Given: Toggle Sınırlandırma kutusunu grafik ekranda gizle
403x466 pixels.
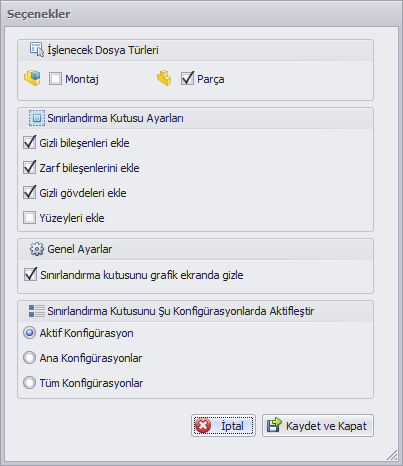Looking at the screenshot, I should pyautogui.click(x=30, y=274).
